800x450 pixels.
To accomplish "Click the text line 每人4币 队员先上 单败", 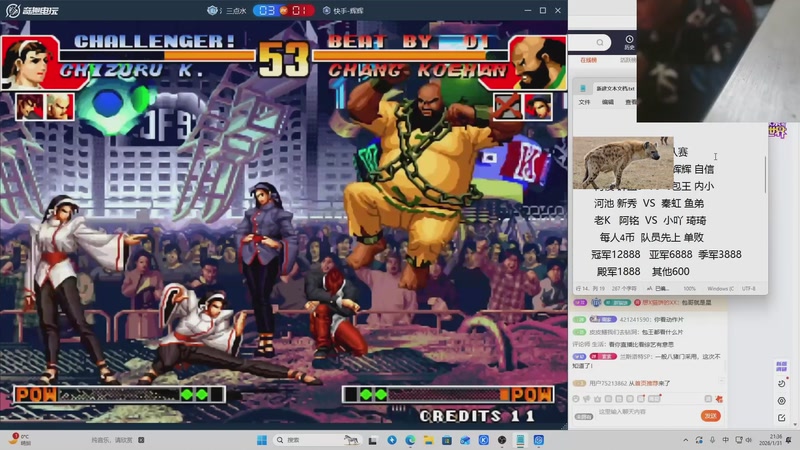I will click(x=652, y=237).
